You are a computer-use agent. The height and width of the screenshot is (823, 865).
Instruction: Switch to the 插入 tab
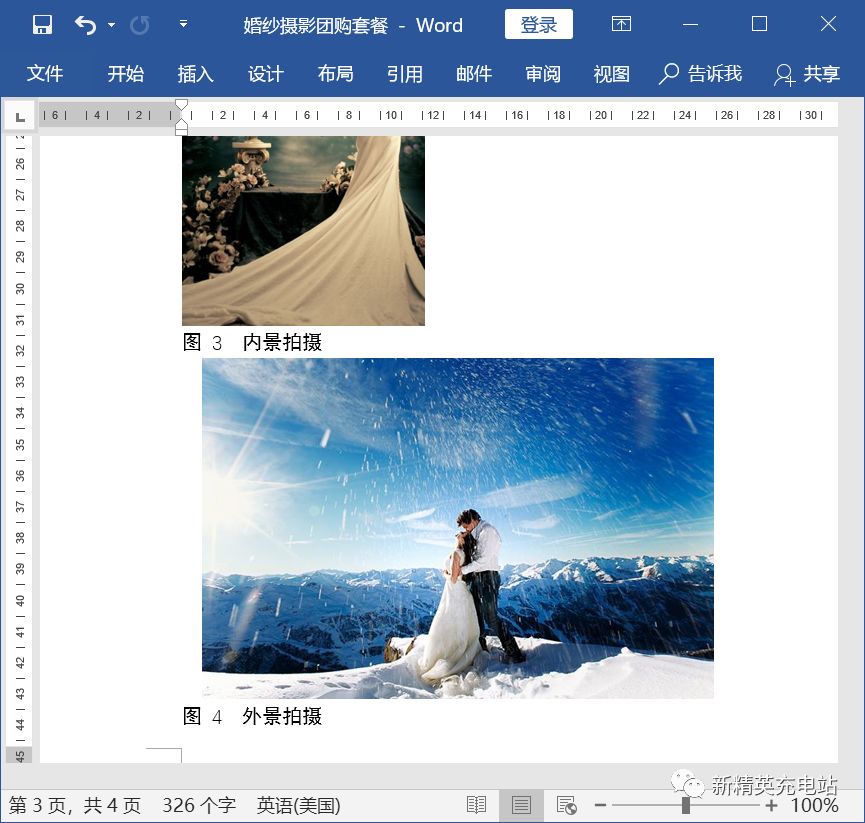(195, 73)
